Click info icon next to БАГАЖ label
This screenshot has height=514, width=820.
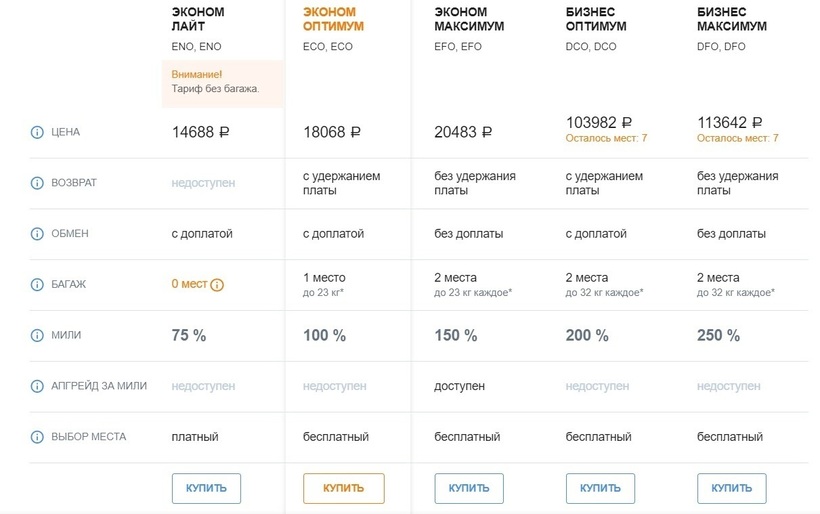click(38, 284)
